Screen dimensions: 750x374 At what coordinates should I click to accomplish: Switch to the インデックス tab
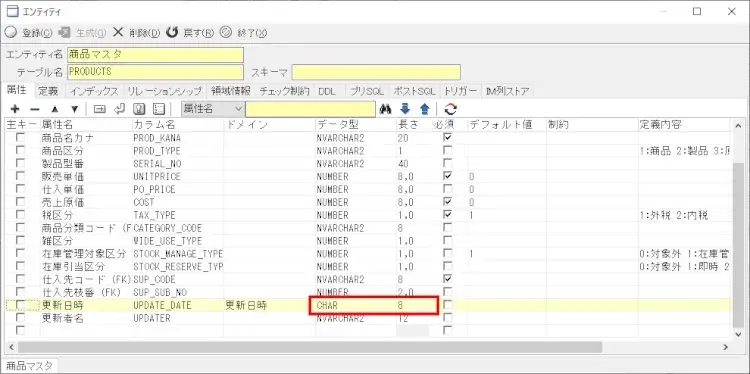tap(93, 90)
